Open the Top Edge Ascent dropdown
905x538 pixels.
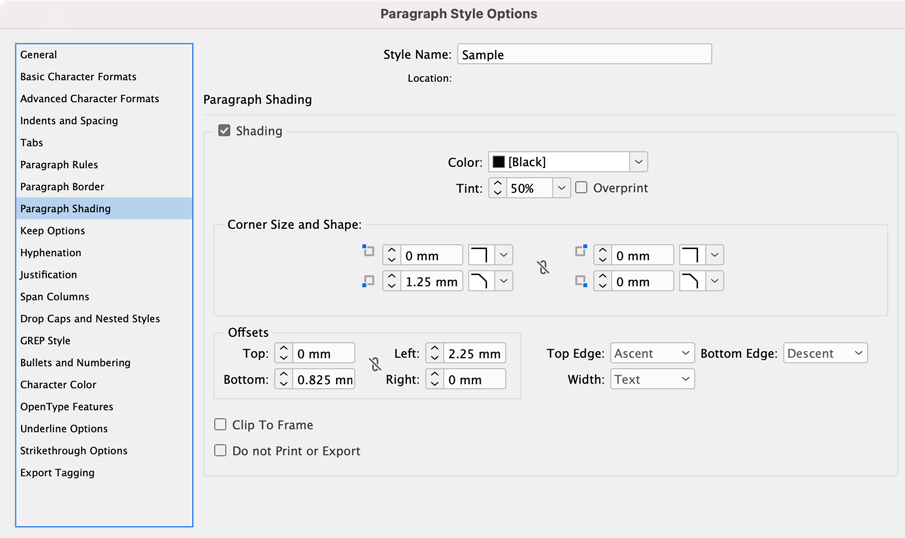pyautogui.click(x=652, y=353)
